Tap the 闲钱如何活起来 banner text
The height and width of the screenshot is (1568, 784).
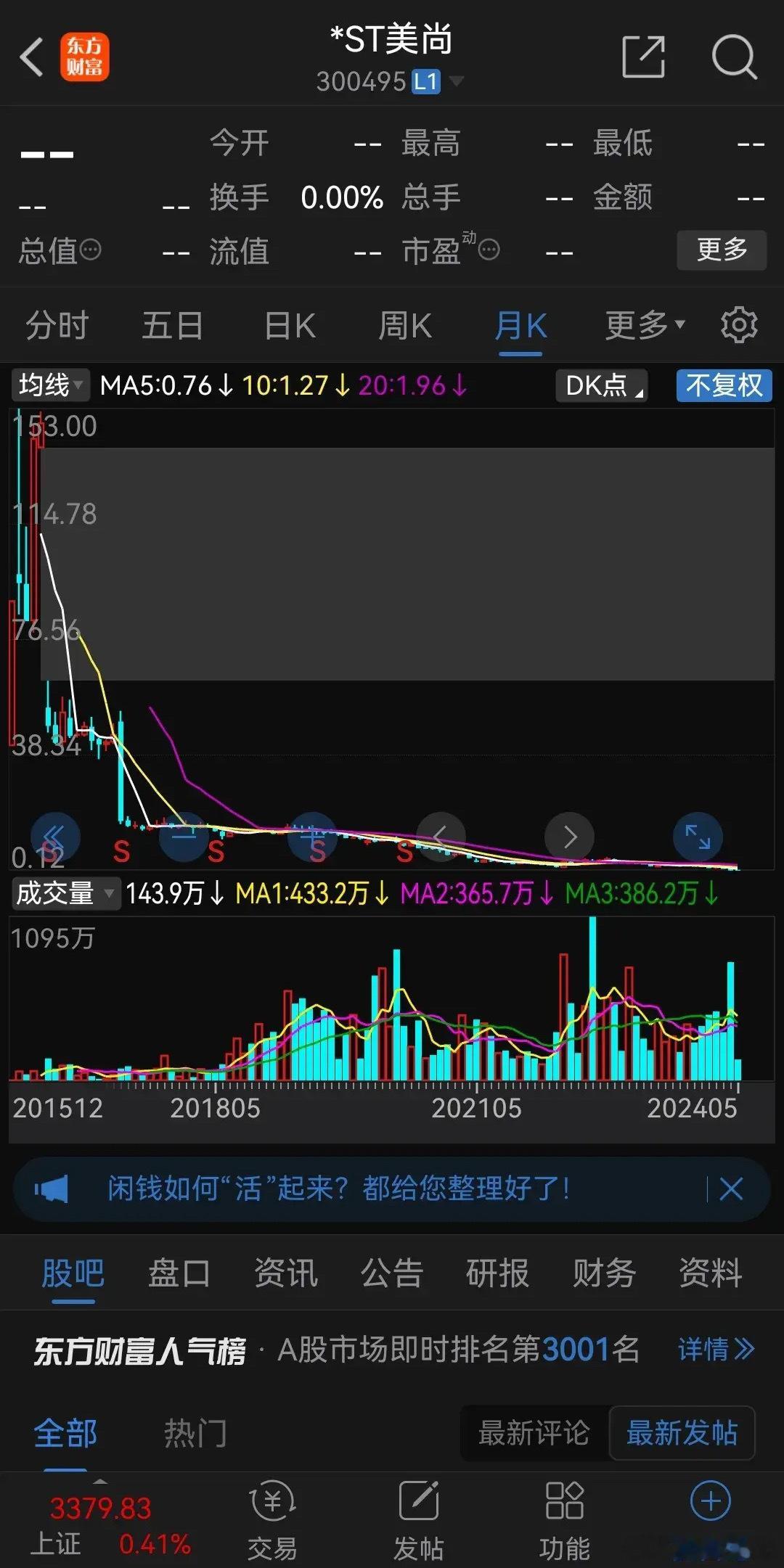pos(339,1189)
